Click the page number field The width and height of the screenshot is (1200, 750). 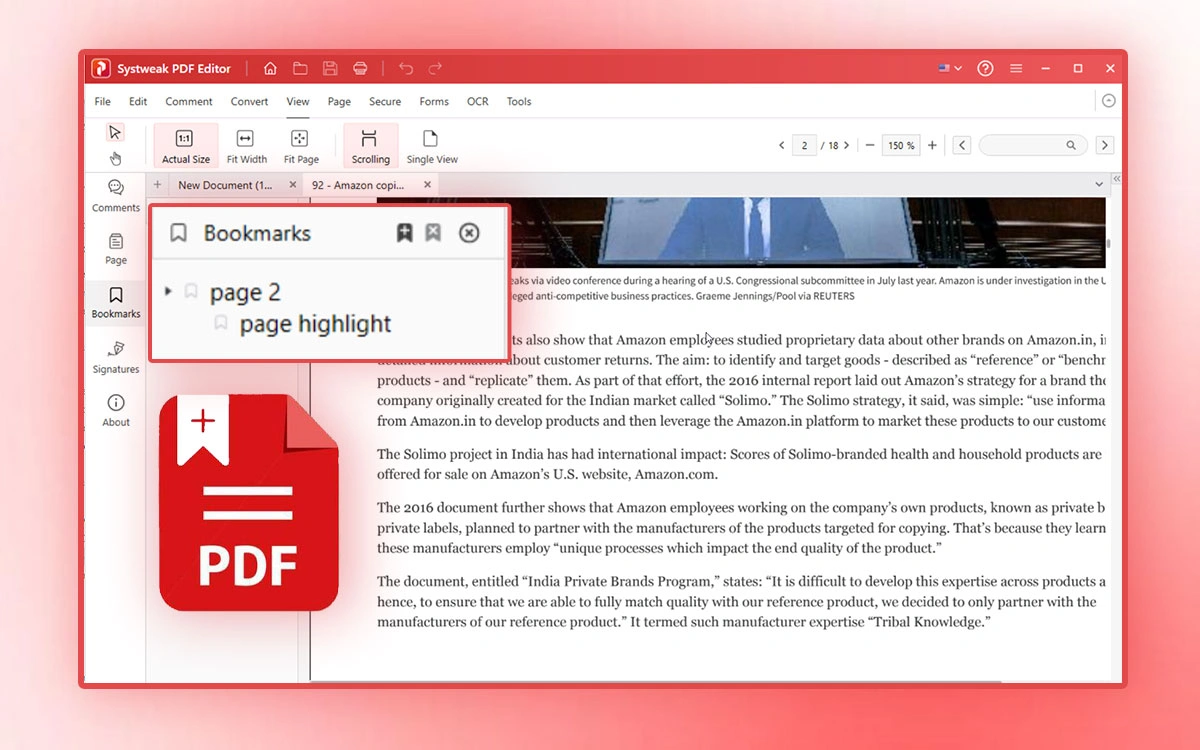(x=804, y=145)
